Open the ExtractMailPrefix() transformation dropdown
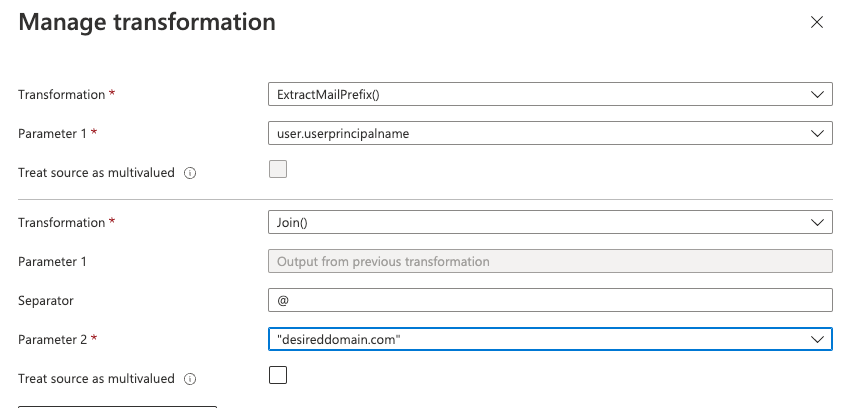The image size is (849, 408). point(550,94)
